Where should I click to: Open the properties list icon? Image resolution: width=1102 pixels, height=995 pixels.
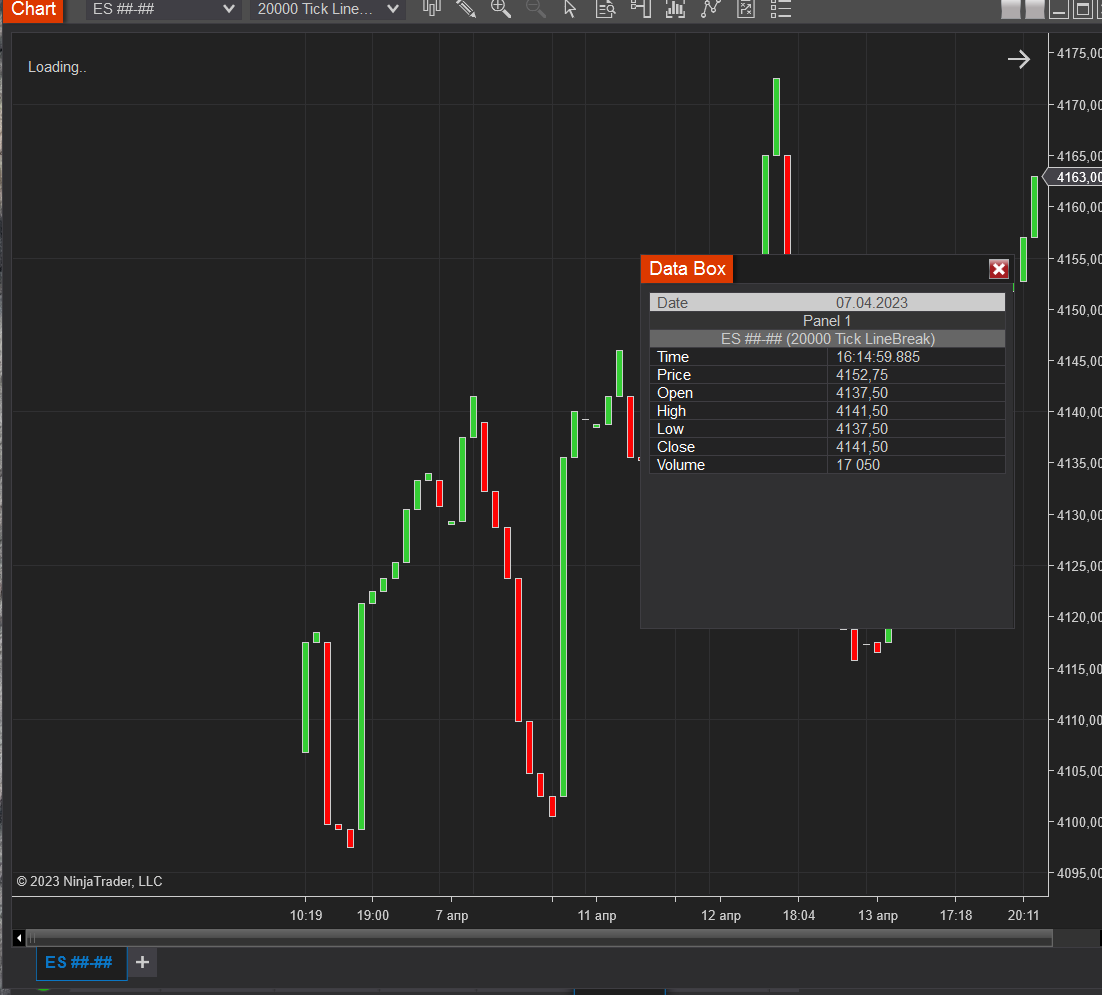(781, 8)
